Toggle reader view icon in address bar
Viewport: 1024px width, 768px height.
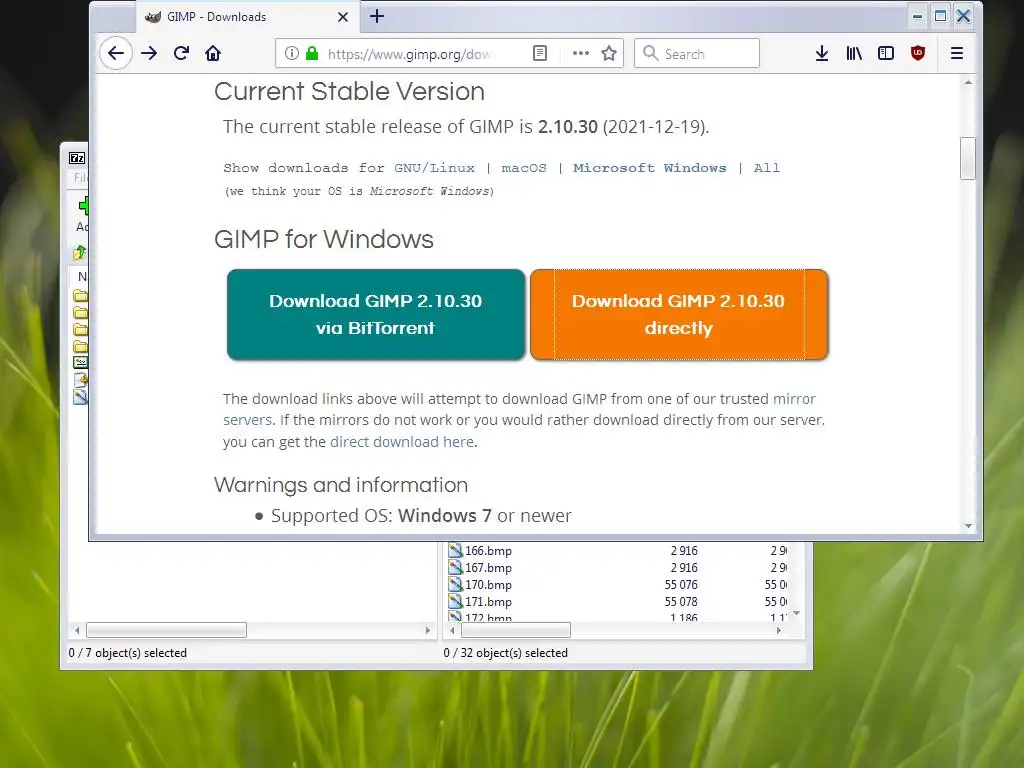(x=539, y=54)
